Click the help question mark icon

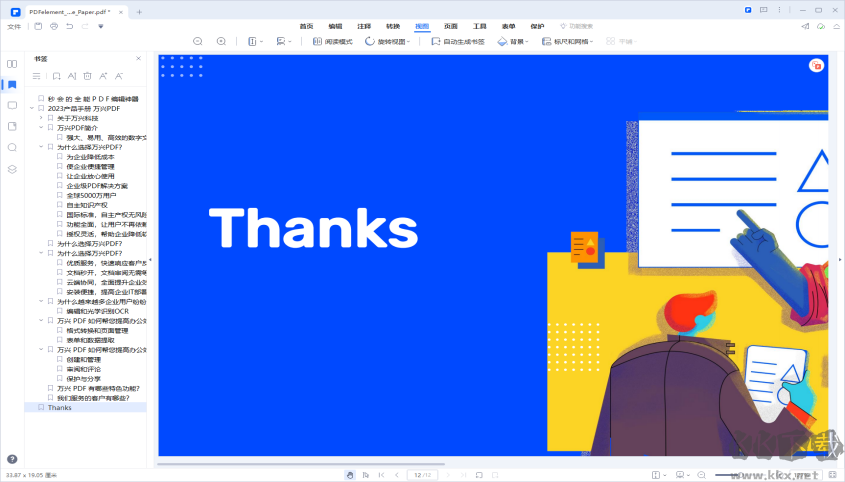[x=12, y=459]
